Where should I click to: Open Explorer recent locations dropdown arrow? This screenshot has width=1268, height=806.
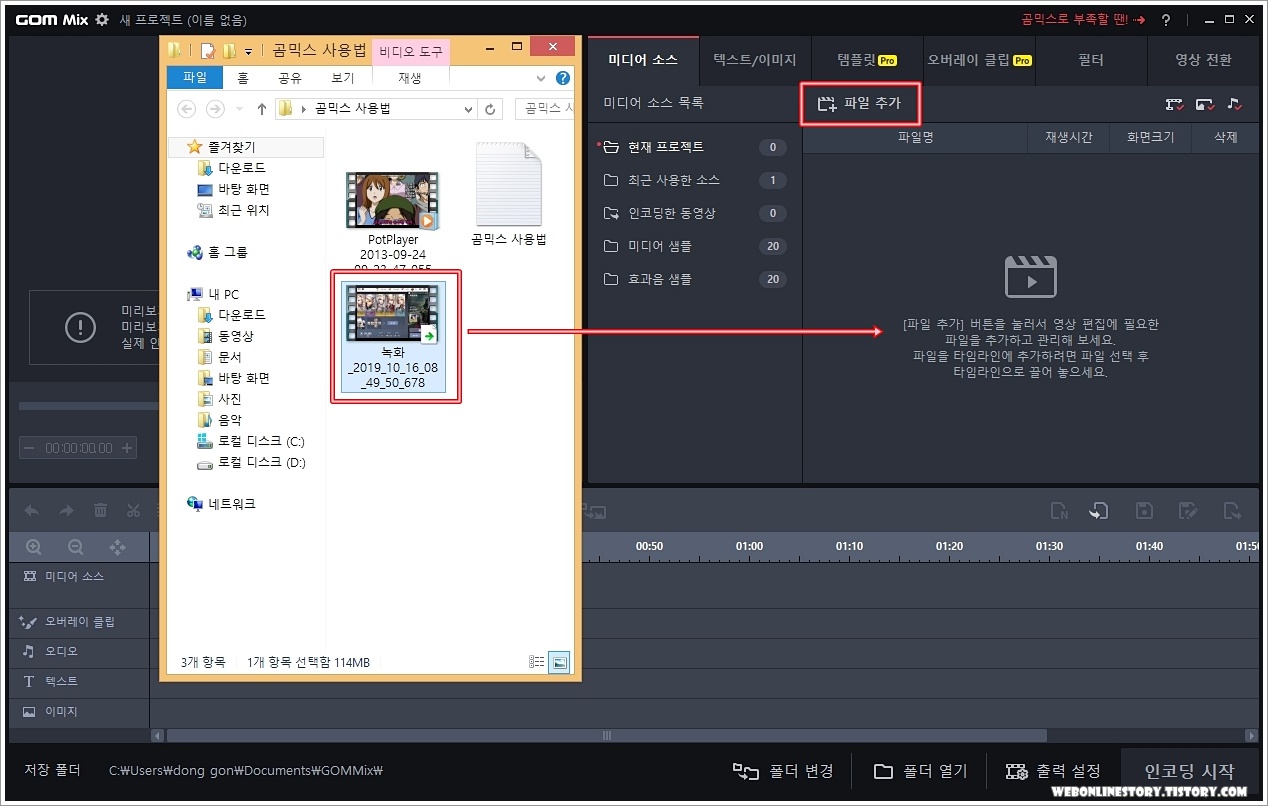[239, 109]
